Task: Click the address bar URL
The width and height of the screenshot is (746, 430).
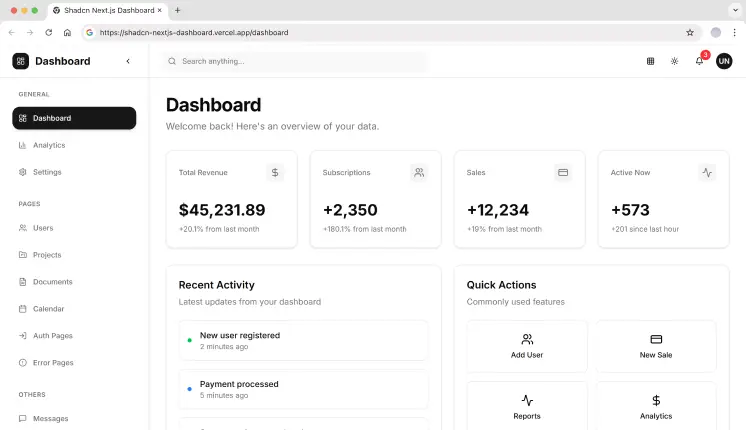Action: (x=194, y=33)
